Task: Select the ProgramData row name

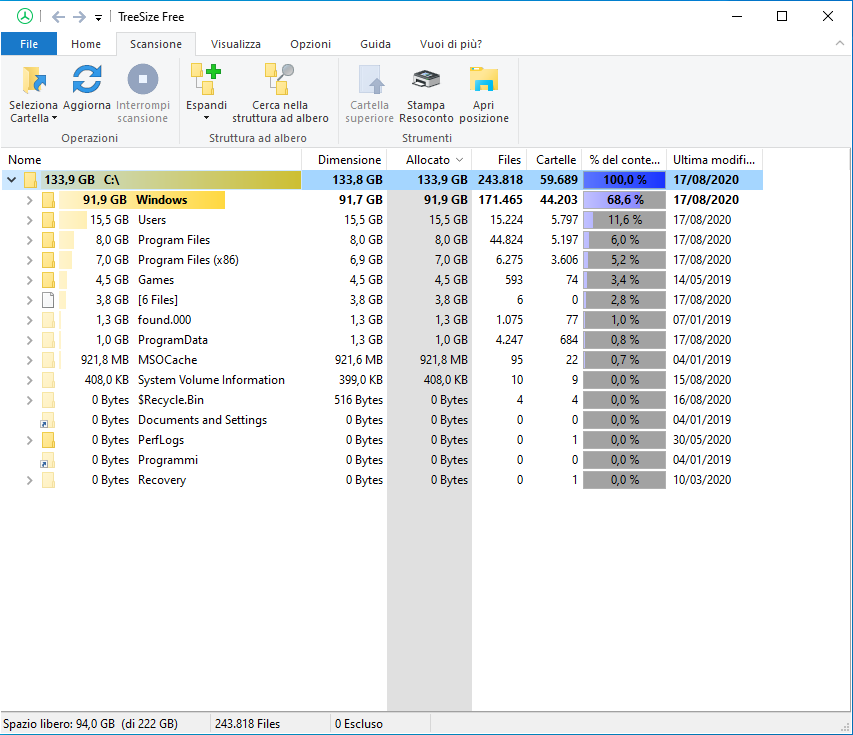Action: pyautogui.click(x=172, y=340)
